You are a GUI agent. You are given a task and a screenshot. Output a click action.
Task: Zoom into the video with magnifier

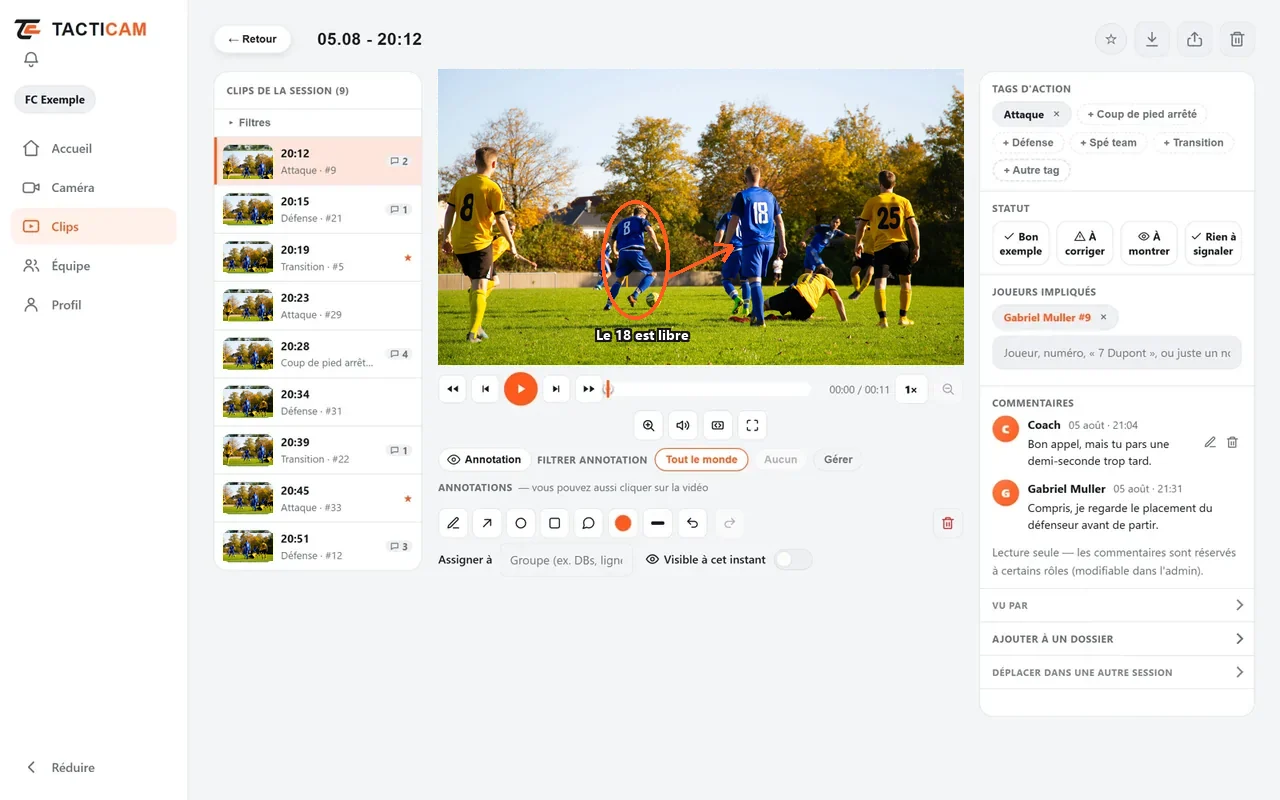(x=649, y=425)
